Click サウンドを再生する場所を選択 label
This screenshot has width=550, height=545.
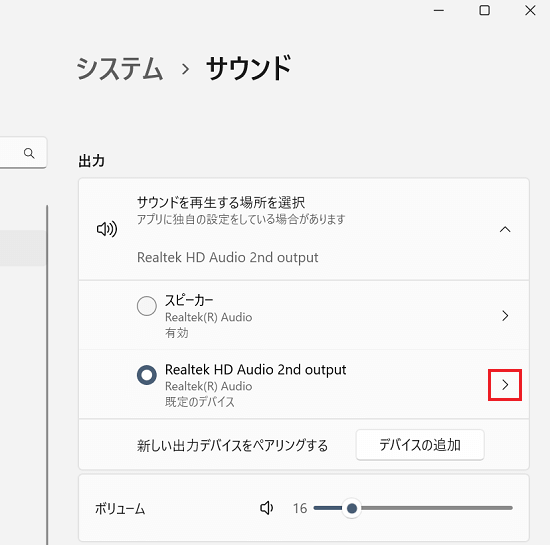(221, 202)
